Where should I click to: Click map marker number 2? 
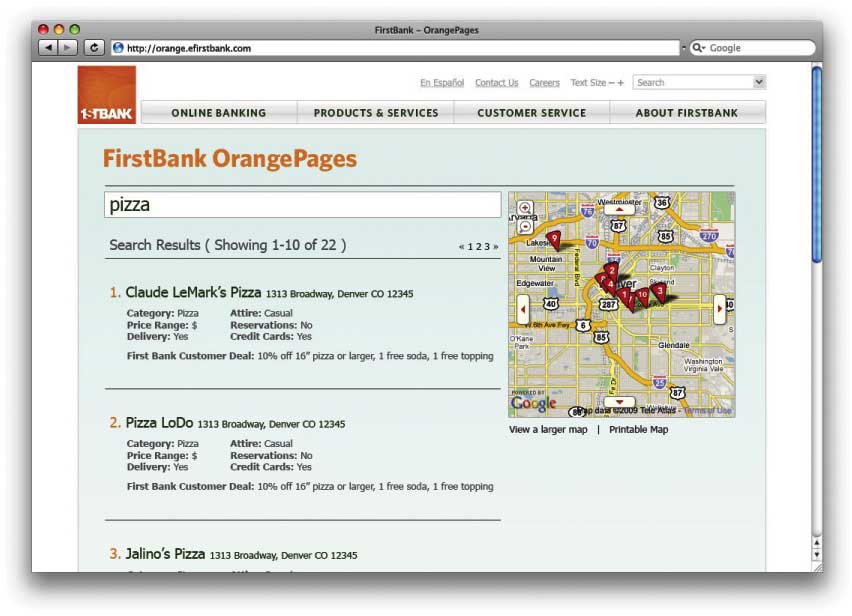612,271
